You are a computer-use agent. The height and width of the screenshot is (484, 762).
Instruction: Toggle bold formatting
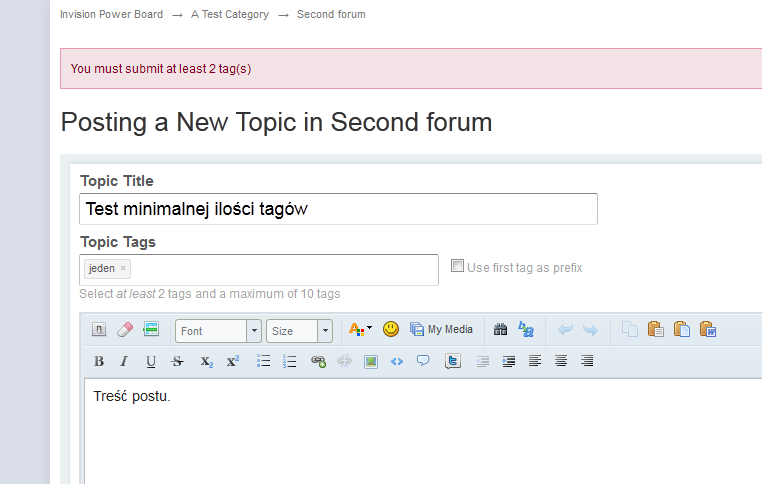99,361
